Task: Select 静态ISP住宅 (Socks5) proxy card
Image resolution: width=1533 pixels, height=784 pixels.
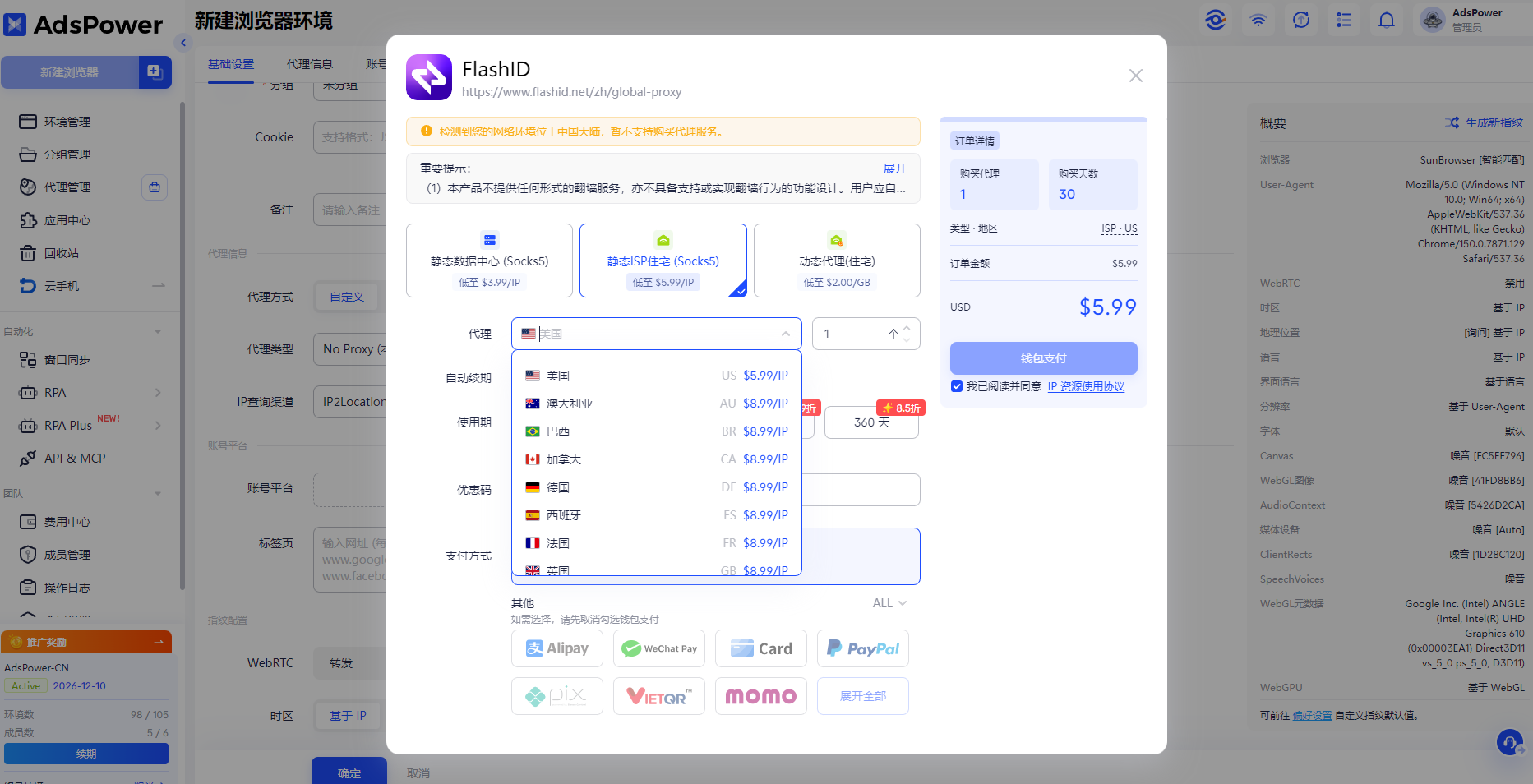Action: click(x=663, y=261)
